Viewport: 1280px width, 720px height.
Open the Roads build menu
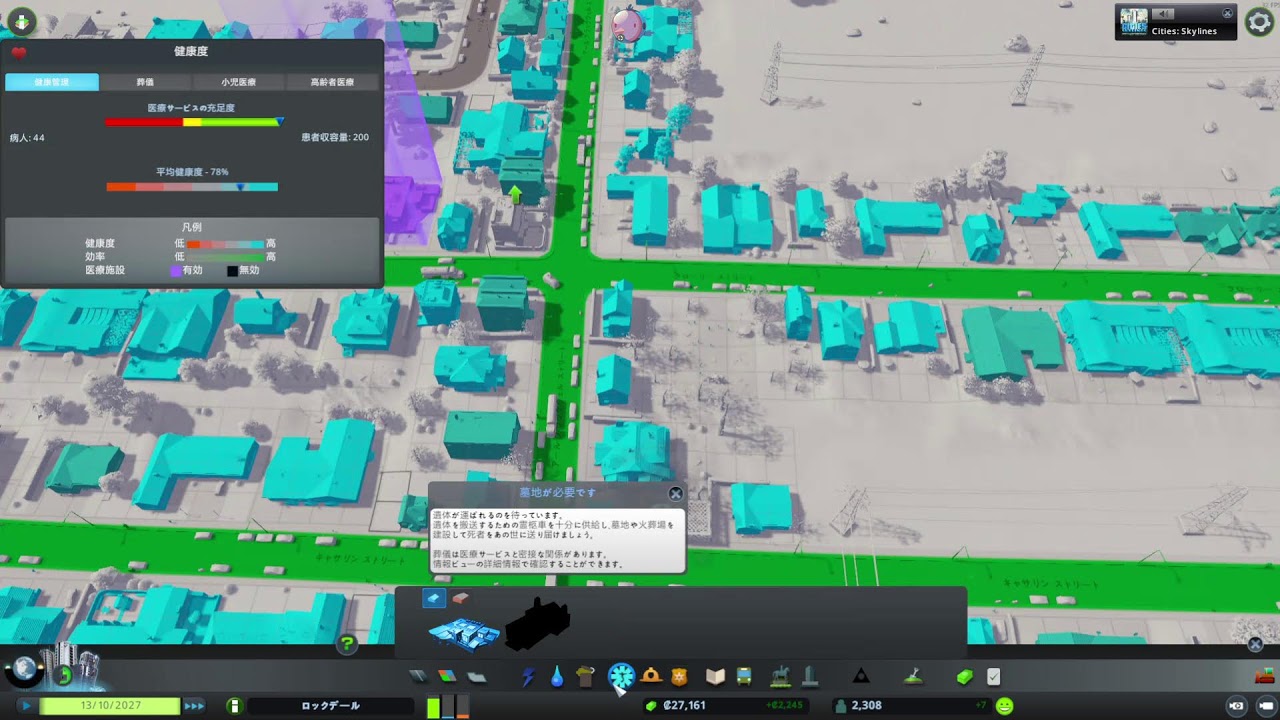pyautogui.click(x=418, y=677)
